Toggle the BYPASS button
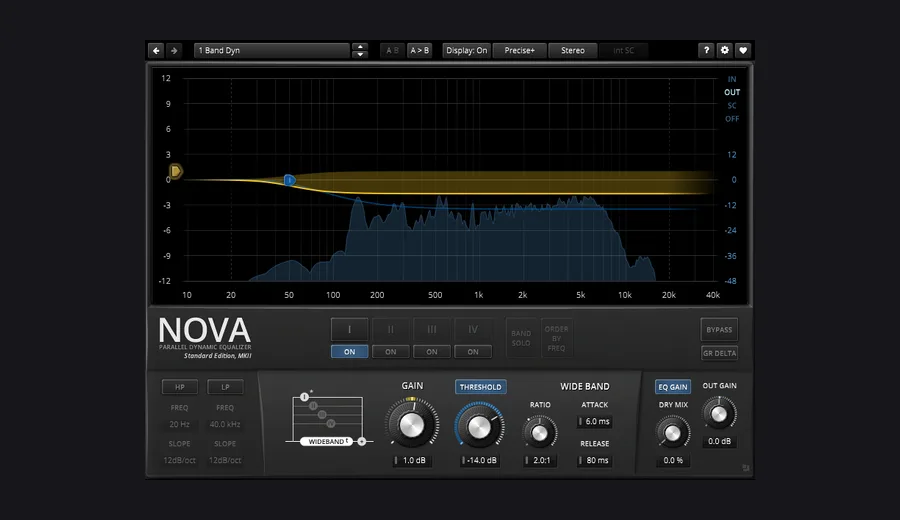The height and width of the screenshot is (520, 900). 719,330
